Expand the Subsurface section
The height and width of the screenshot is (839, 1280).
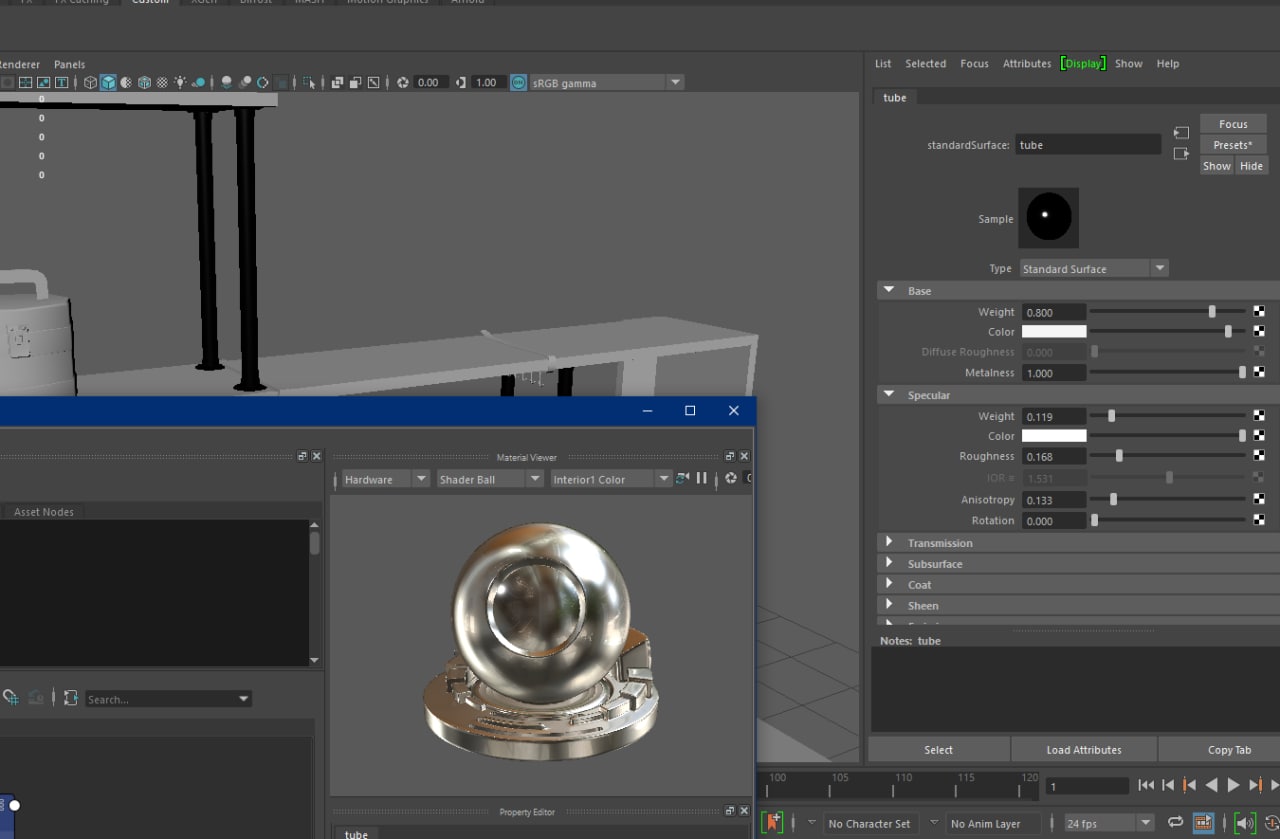pyautogui.click(x=889, y=563)
